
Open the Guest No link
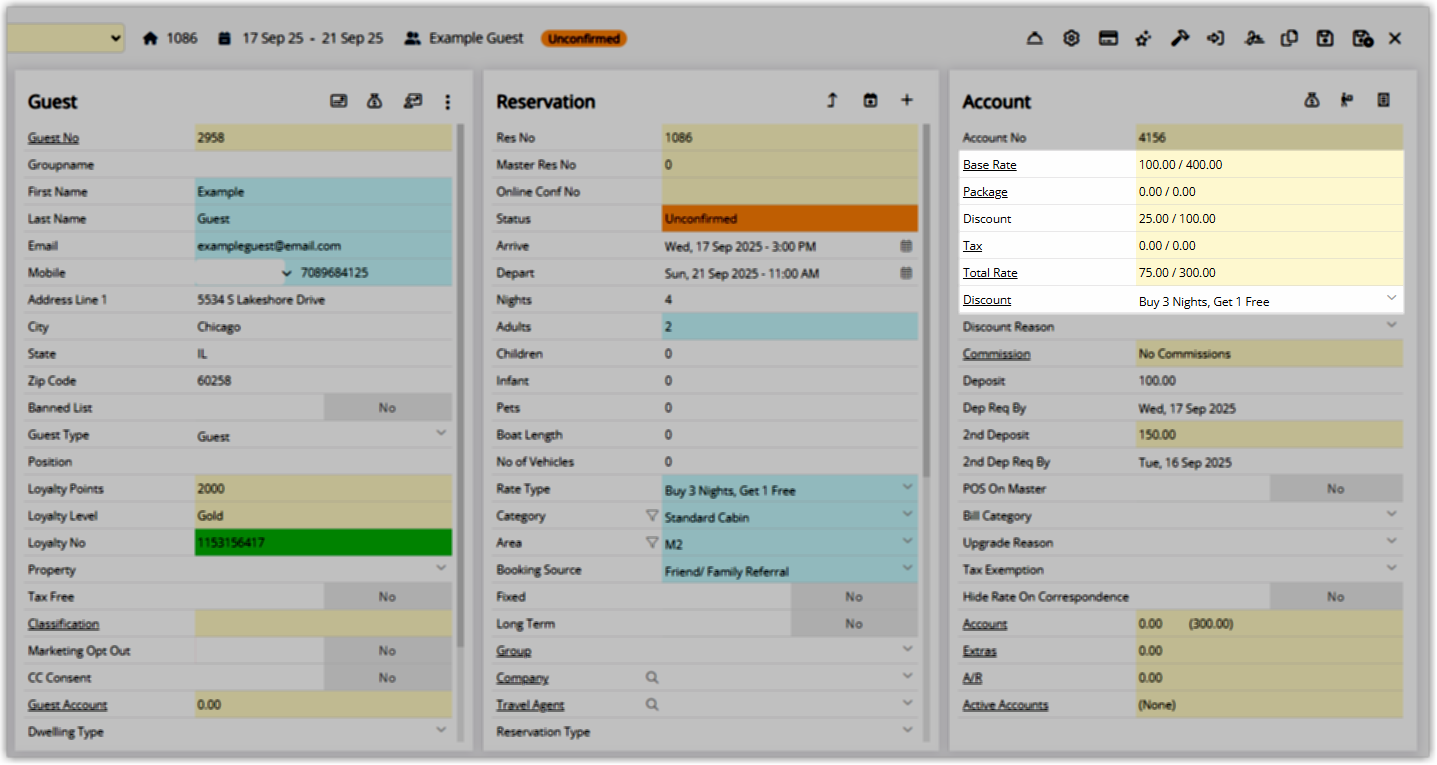pos(53,138)
